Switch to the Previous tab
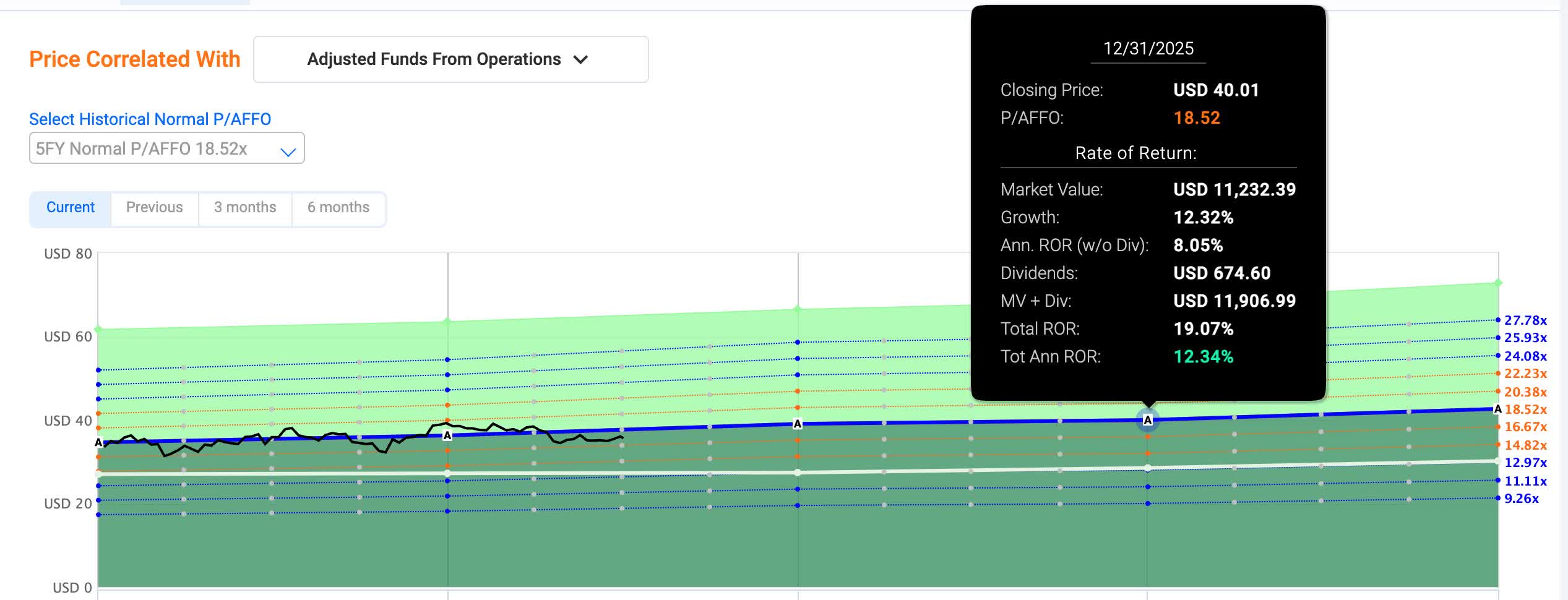Screen dimensions: 1568x600 pyautogui.click(x=153, y=207)
